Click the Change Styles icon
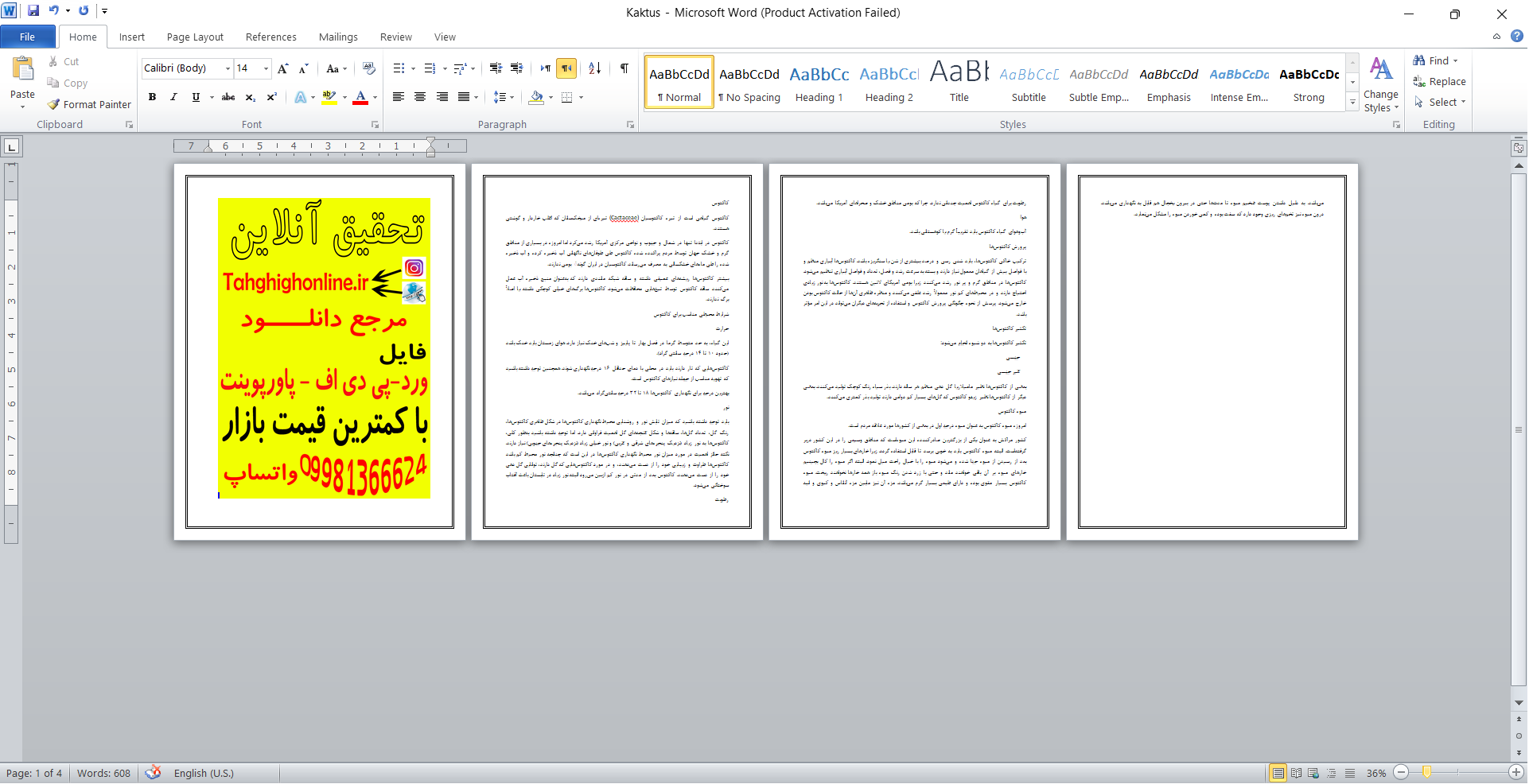 pos(1381,70)
